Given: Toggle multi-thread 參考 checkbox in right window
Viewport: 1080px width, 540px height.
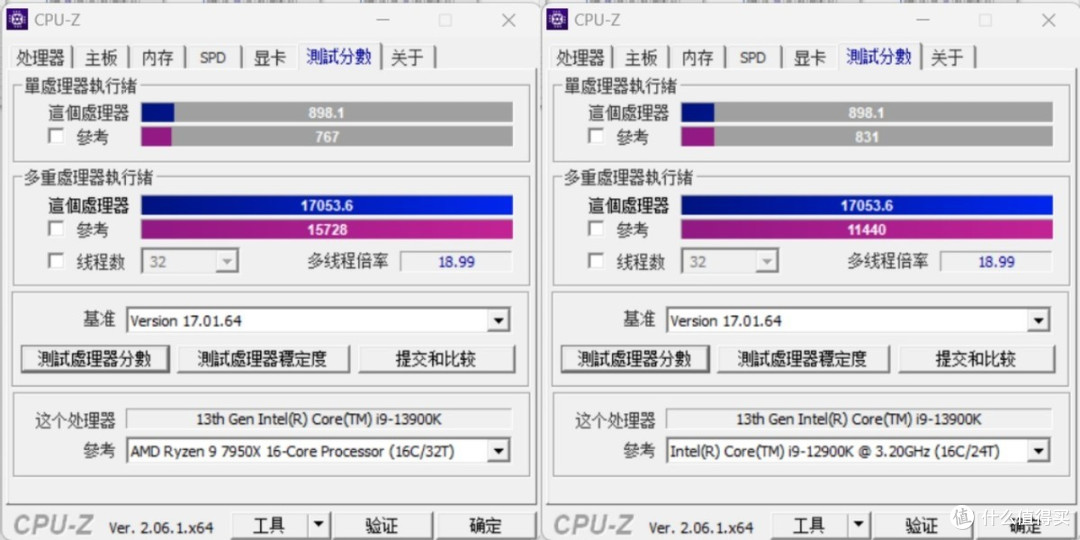Looking at the screenshot, I should point(596,229).
